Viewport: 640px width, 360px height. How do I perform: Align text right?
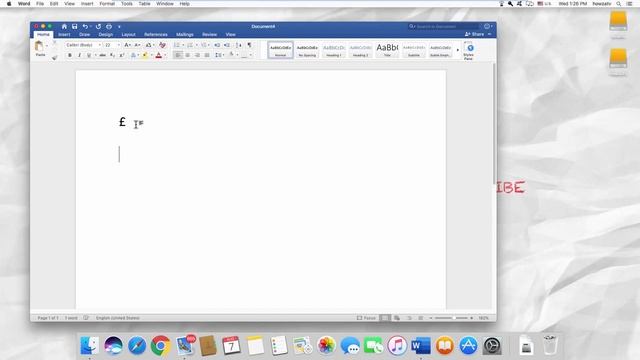(197, 55)
